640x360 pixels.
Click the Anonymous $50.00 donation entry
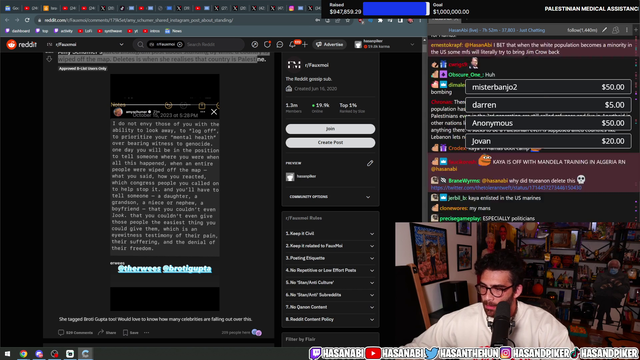click(548, 123)
